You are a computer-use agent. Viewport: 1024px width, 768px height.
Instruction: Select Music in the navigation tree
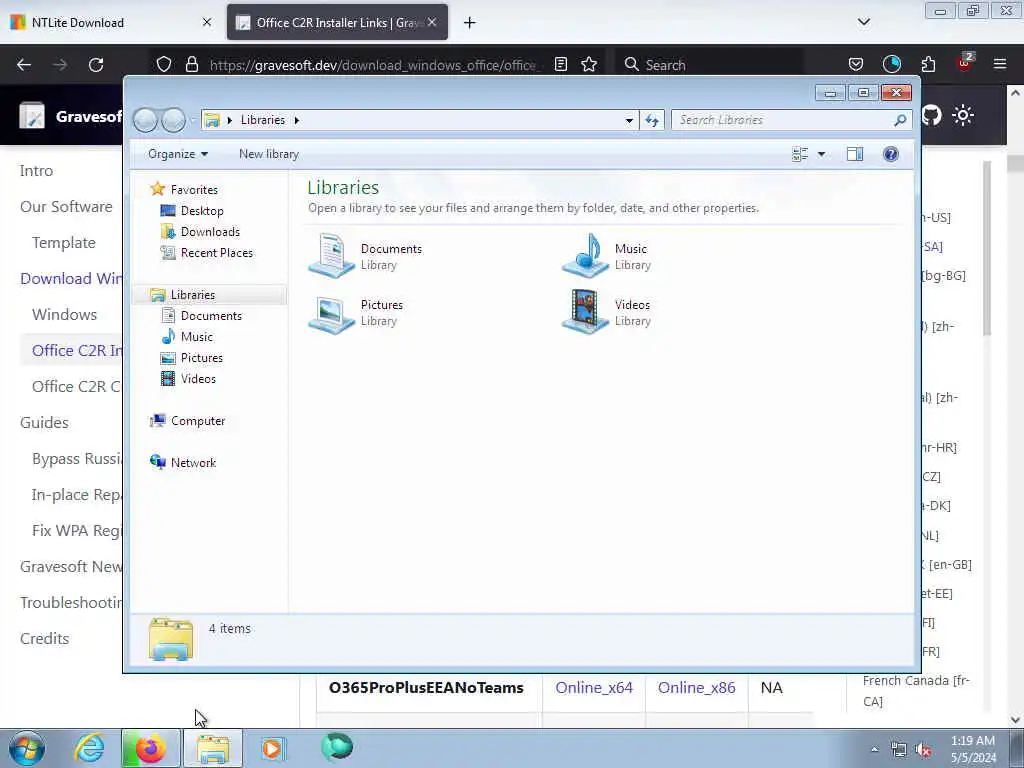[187, 337]
